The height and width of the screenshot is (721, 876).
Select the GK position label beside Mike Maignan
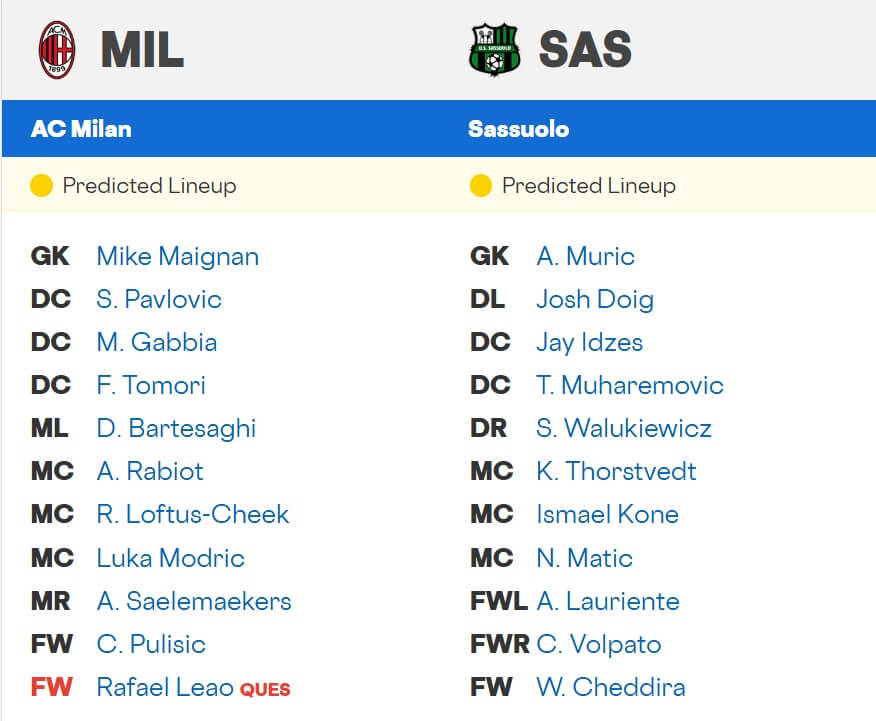[x=49, y=256]
